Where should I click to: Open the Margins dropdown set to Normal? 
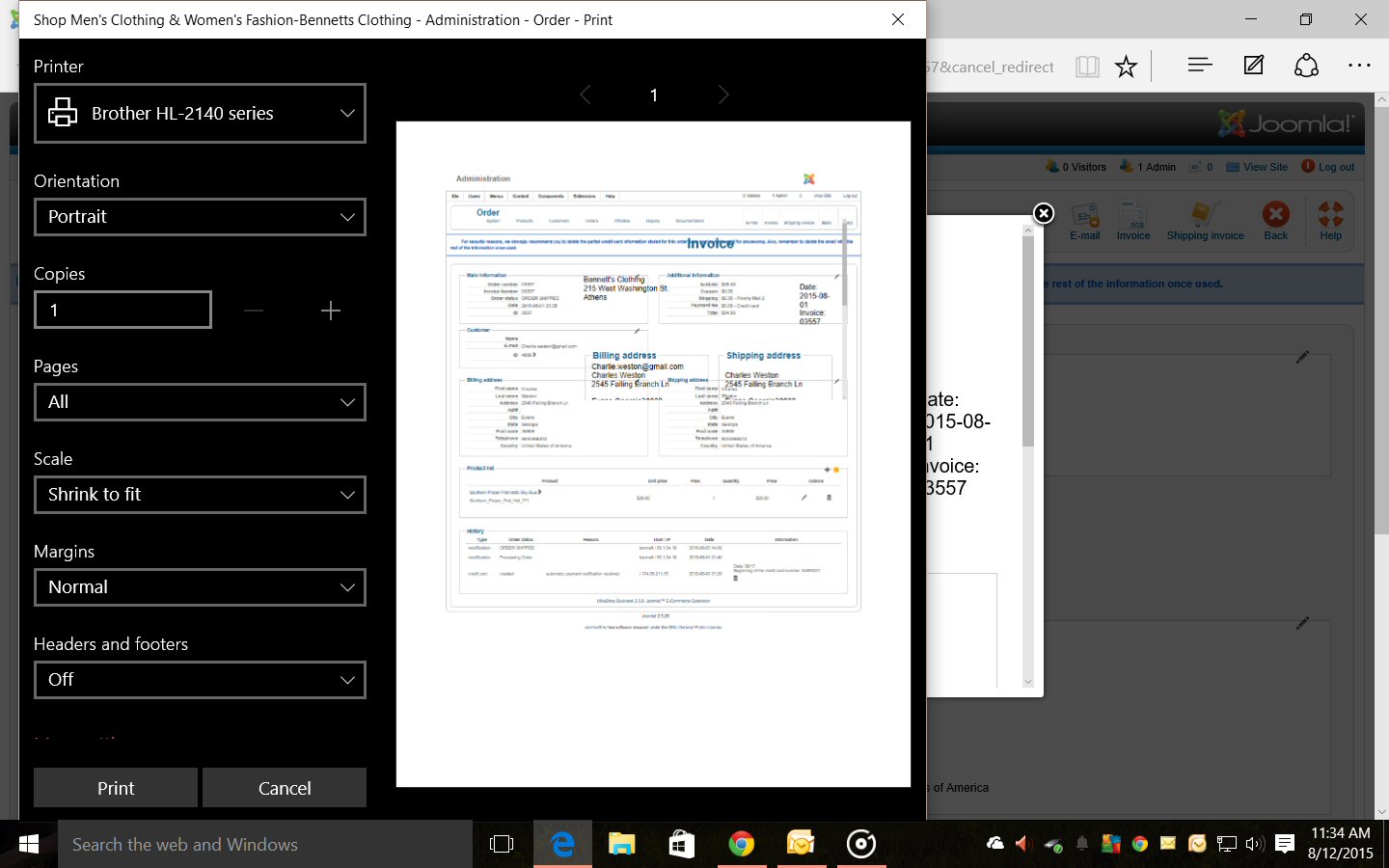click(200, 587)
